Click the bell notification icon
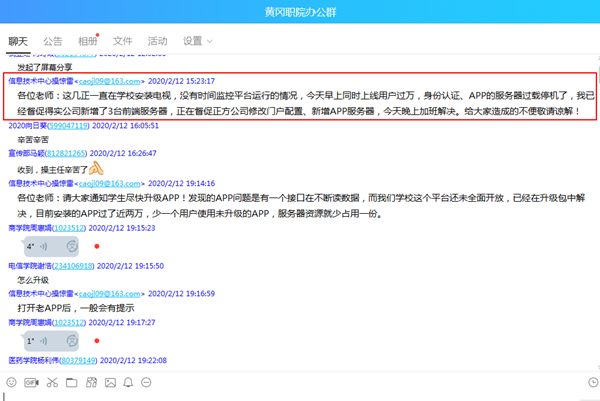 (x=126, y=382)
